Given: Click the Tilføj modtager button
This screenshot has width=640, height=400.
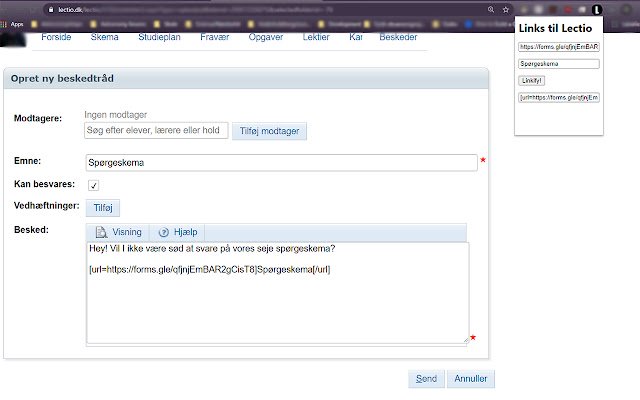Looking at the screenshot, I should (269, 131).
